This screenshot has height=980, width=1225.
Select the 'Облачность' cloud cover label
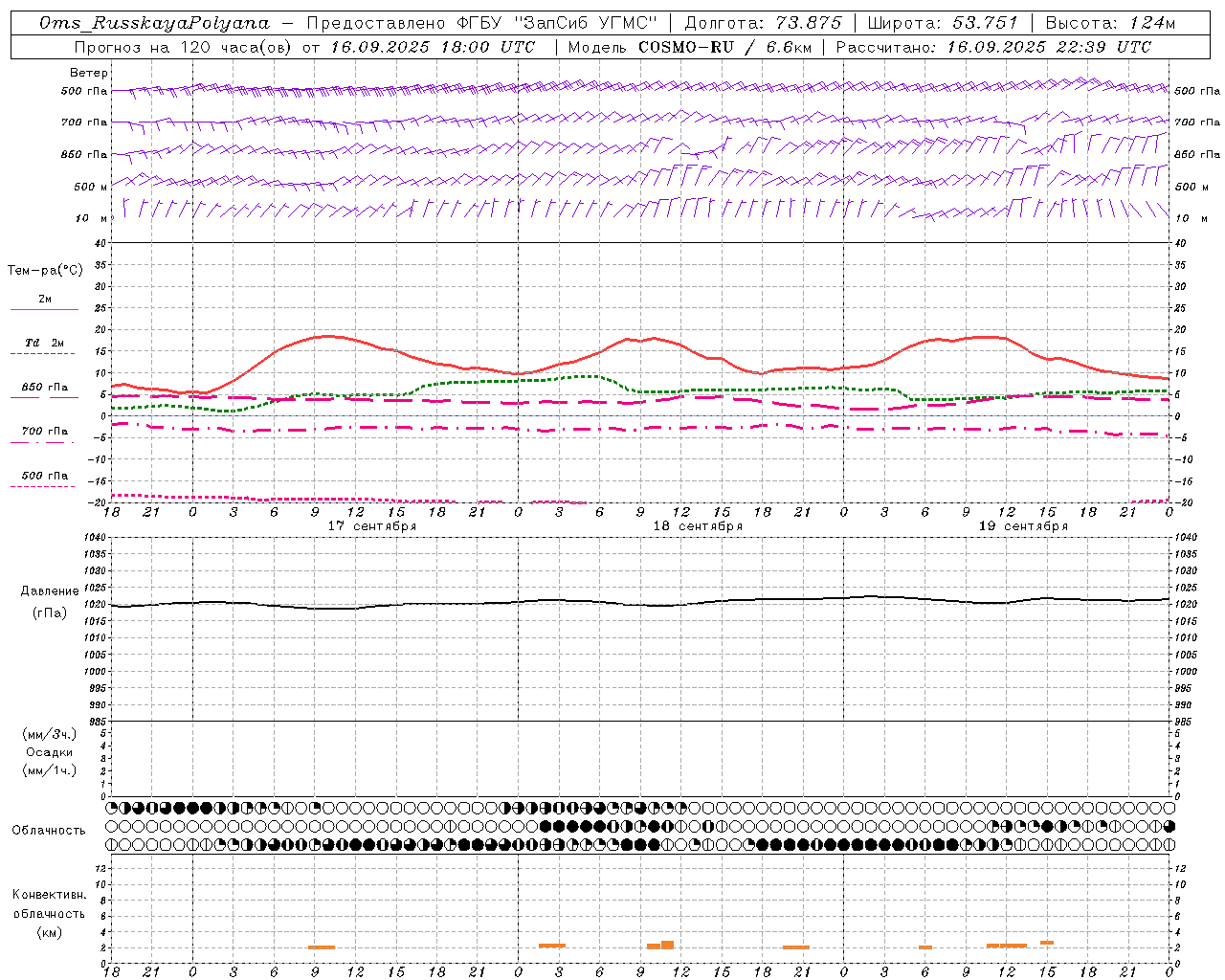point(49,831)
